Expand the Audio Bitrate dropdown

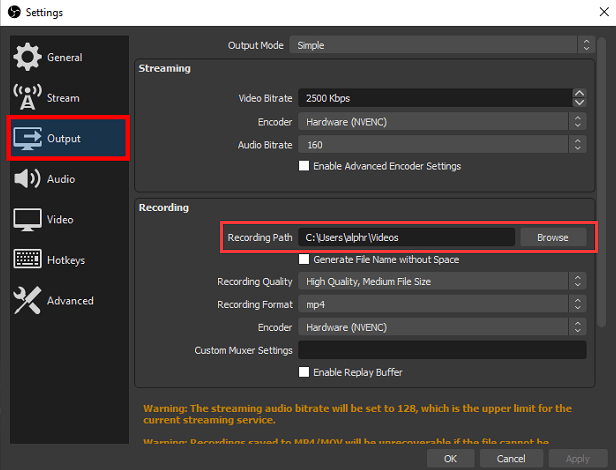441,144
